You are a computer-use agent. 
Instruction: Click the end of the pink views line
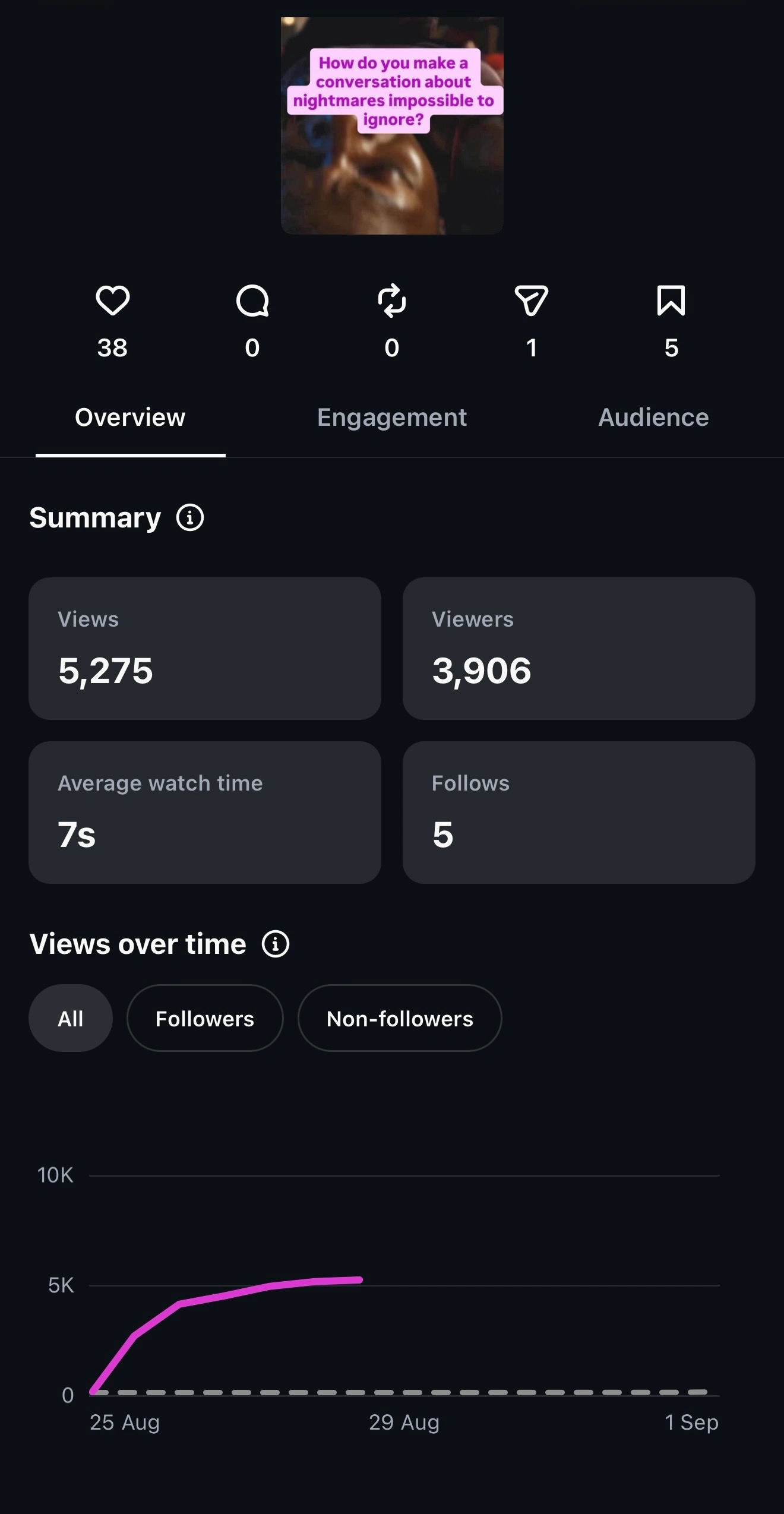[x=359, y=1280]
